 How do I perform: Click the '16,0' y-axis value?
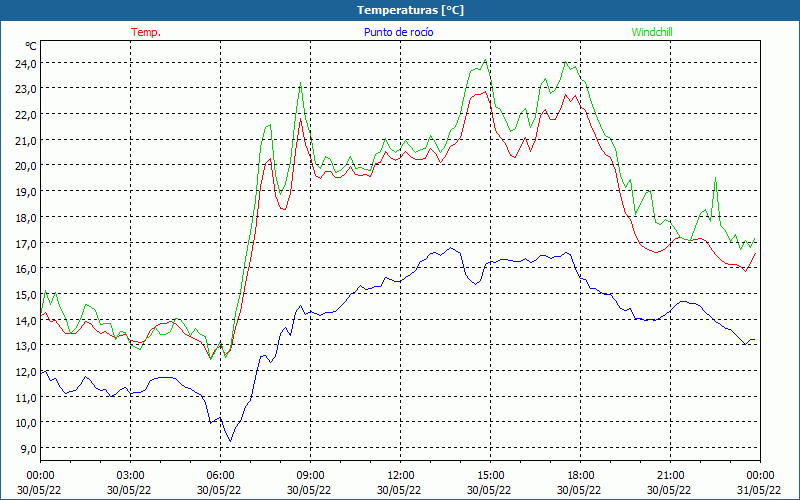(x=26, y=268)
